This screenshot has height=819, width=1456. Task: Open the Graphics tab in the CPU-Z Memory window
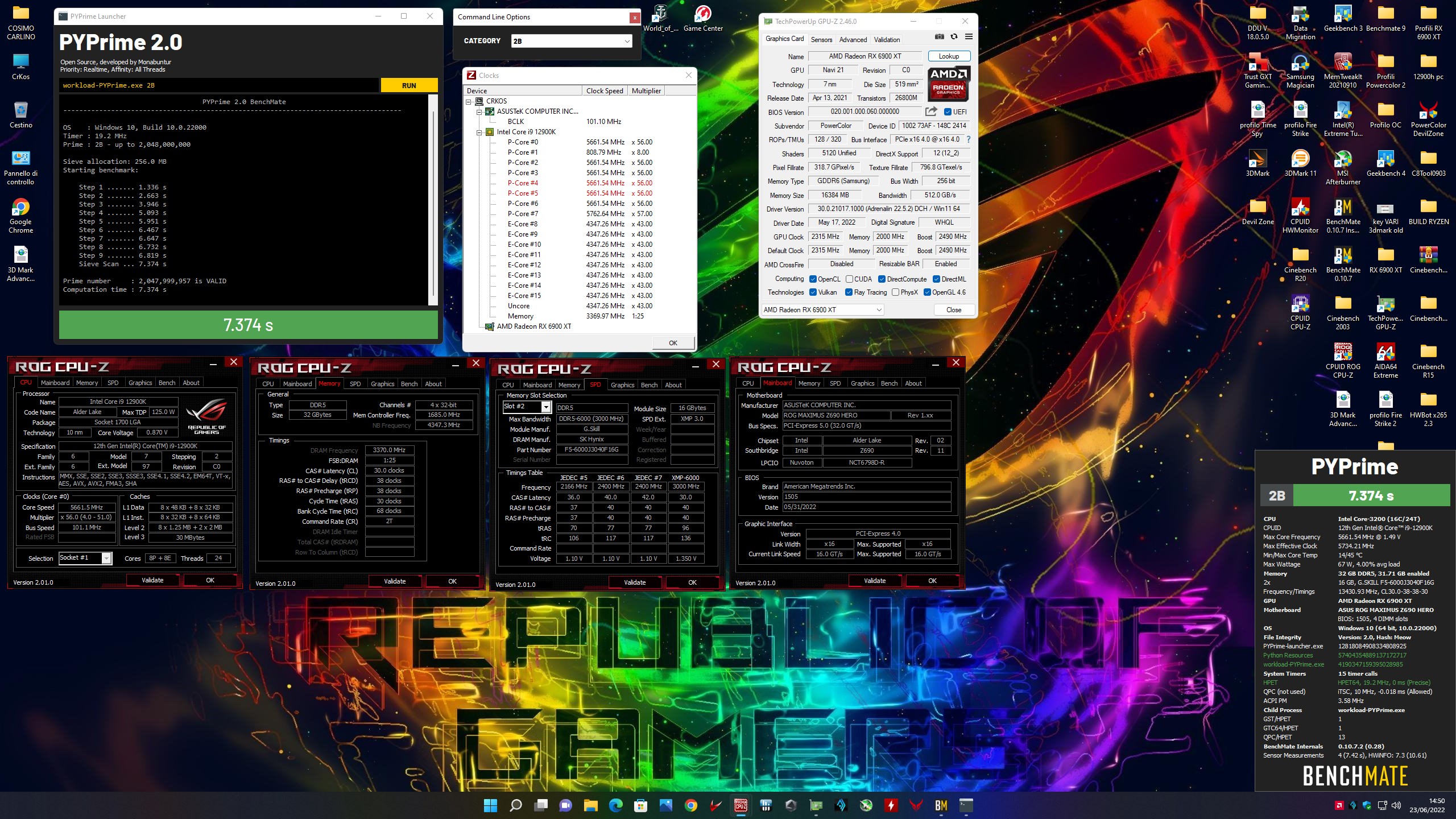pos(382,384)
